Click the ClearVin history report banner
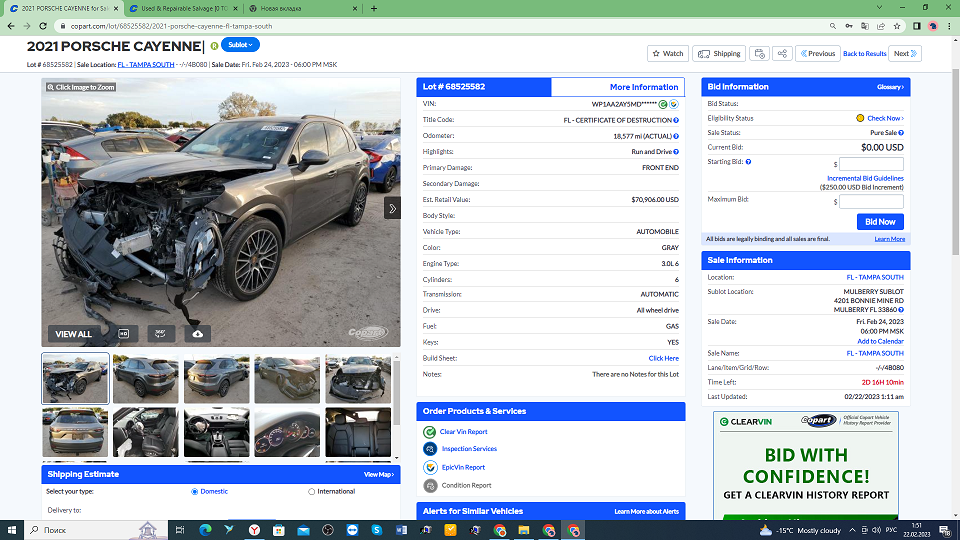The image size is (960, 540). (x=806, y=465)
